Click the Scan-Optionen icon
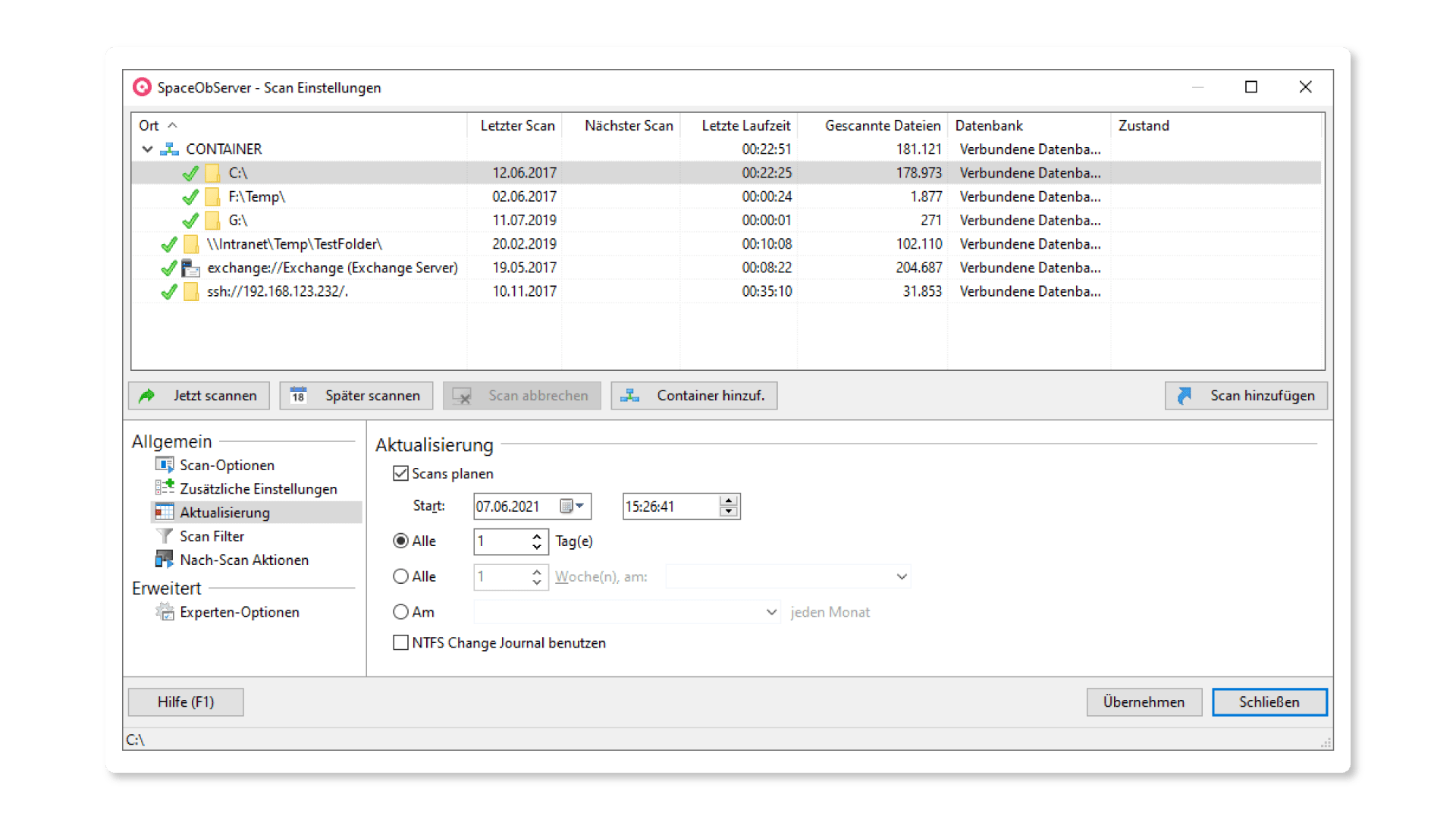 coord(165,465)
